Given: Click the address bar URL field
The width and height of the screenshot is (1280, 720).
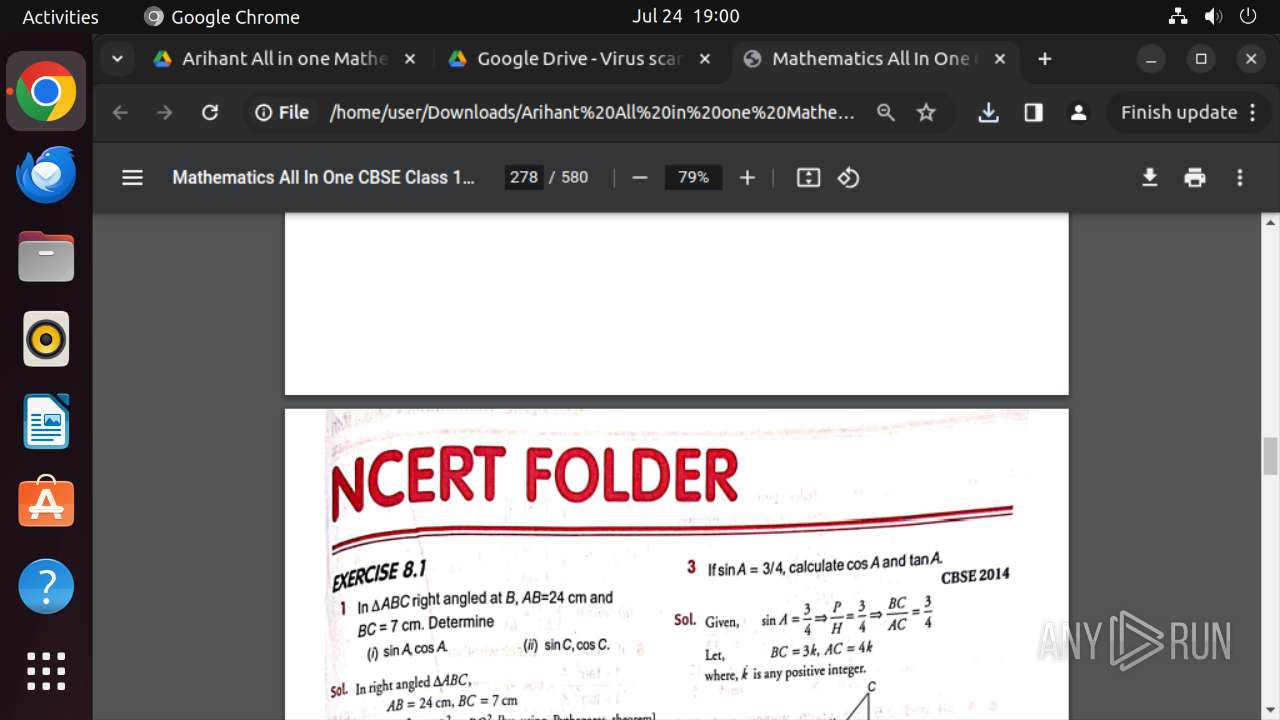Looking at the screenshot, I should 592,113.
